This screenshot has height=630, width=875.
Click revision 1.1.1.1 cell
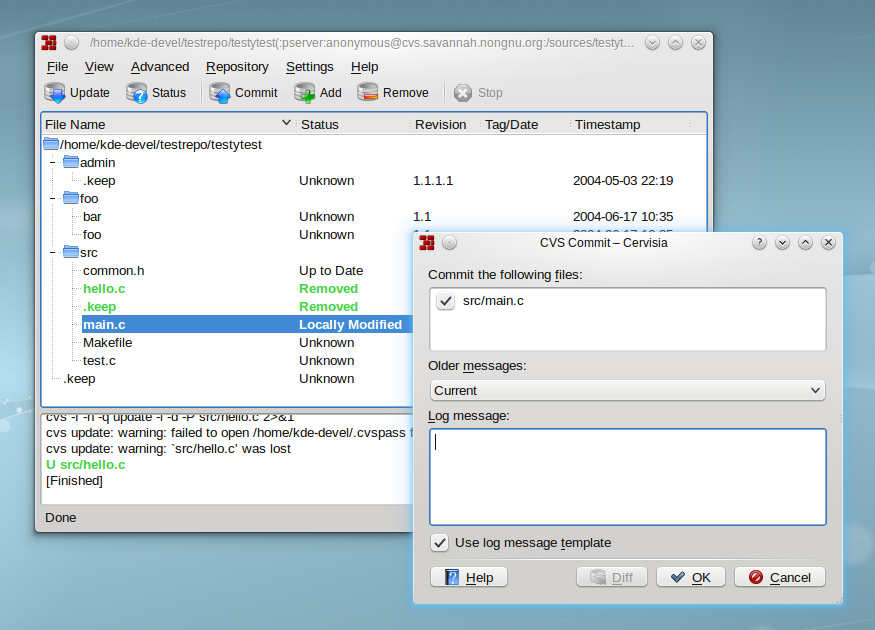pos(433,181)
